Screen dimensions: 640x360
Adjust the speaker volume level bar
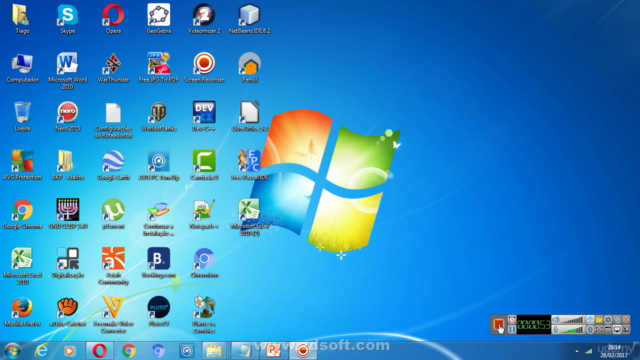coord(573,320)
